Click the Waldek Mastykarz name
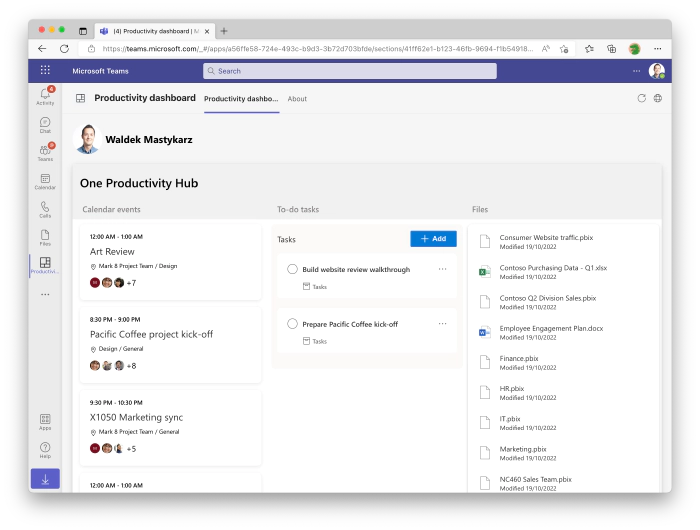The height and width of the screenshot is (530, 700). coord(149,140)
